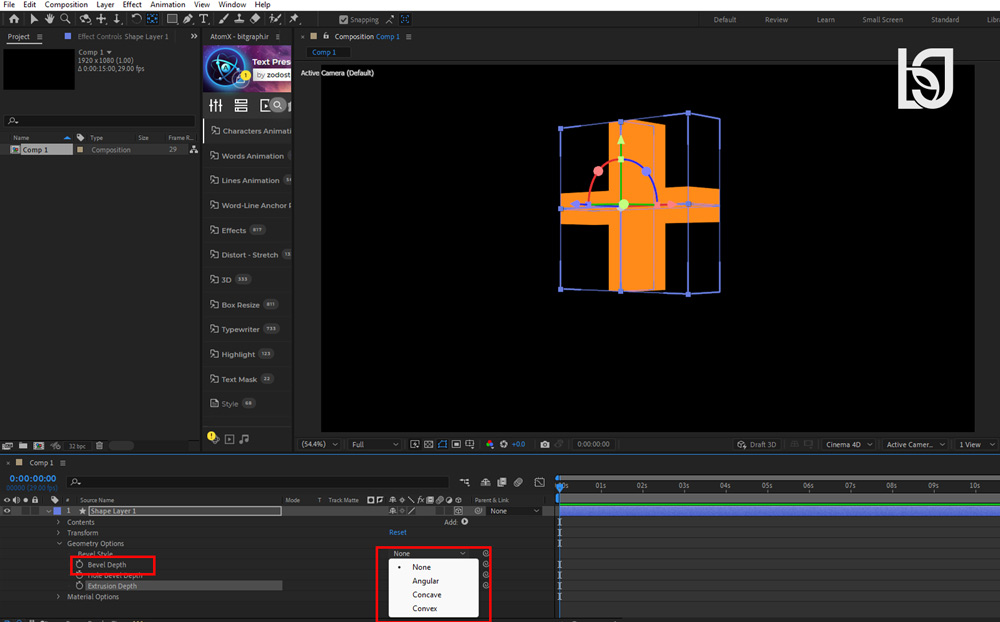1000x622 pixels.
Task: Open the Typewriter preset category
Action: click(x=240, y=329)
